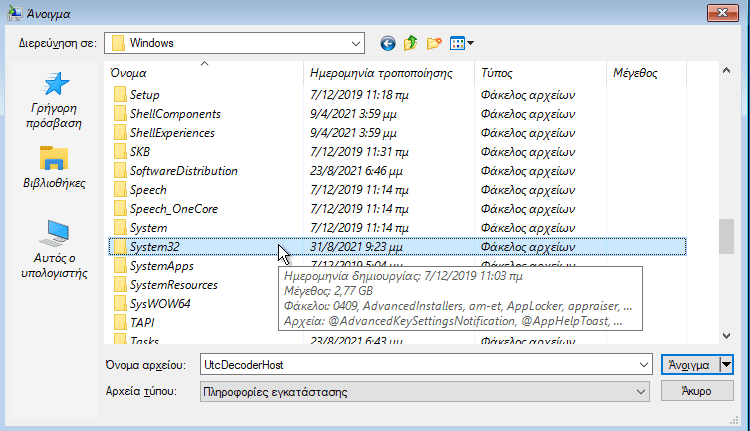Click the Άκυρο button

pos(697,391)
